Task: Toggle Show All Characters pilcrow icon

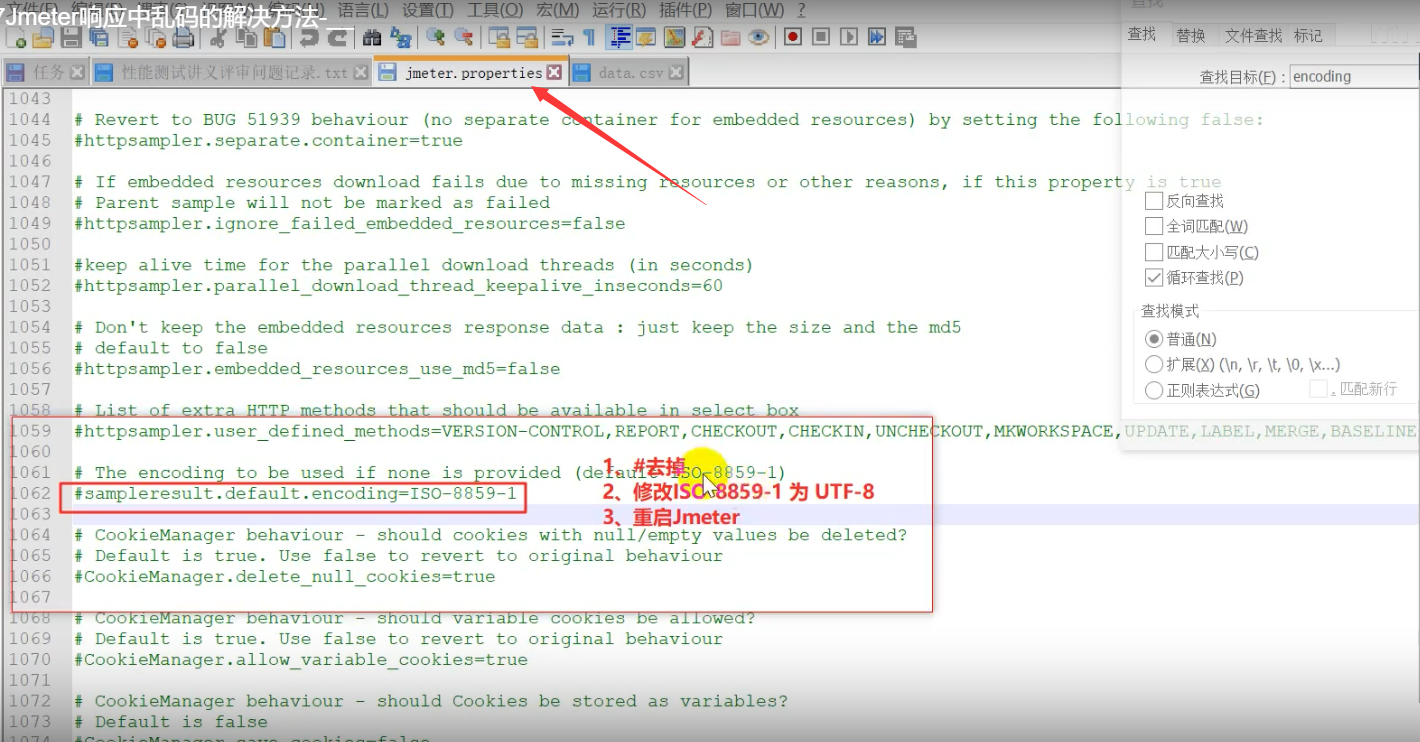Action: [589, 38]
